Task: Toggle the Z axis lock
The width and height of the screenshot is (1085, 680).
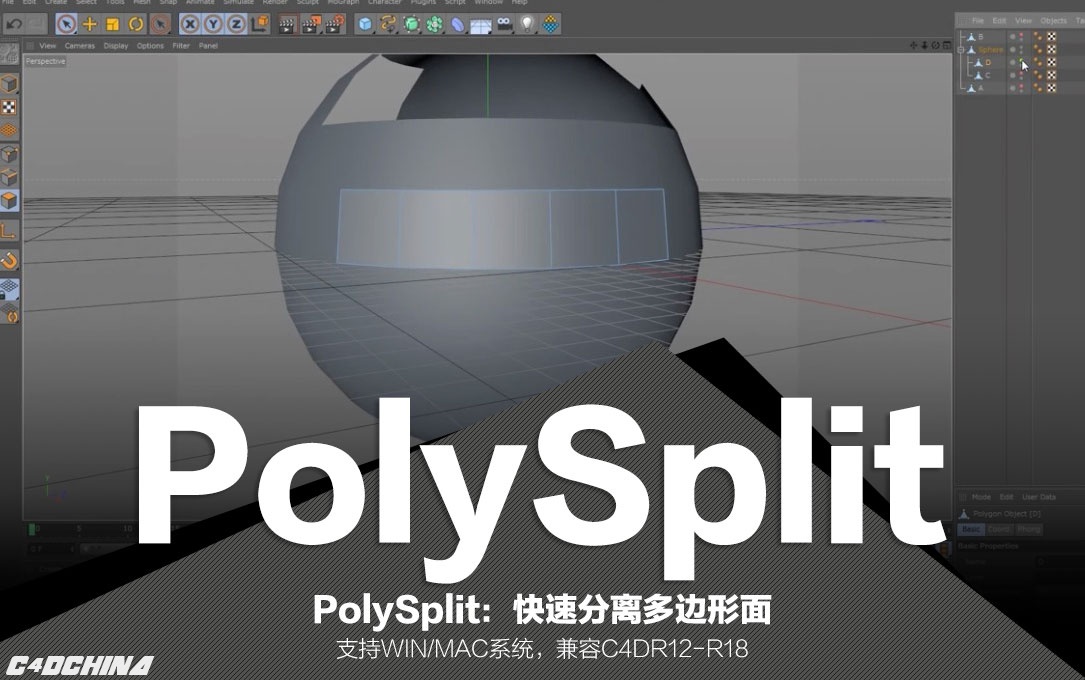Action: click(236, 24)
